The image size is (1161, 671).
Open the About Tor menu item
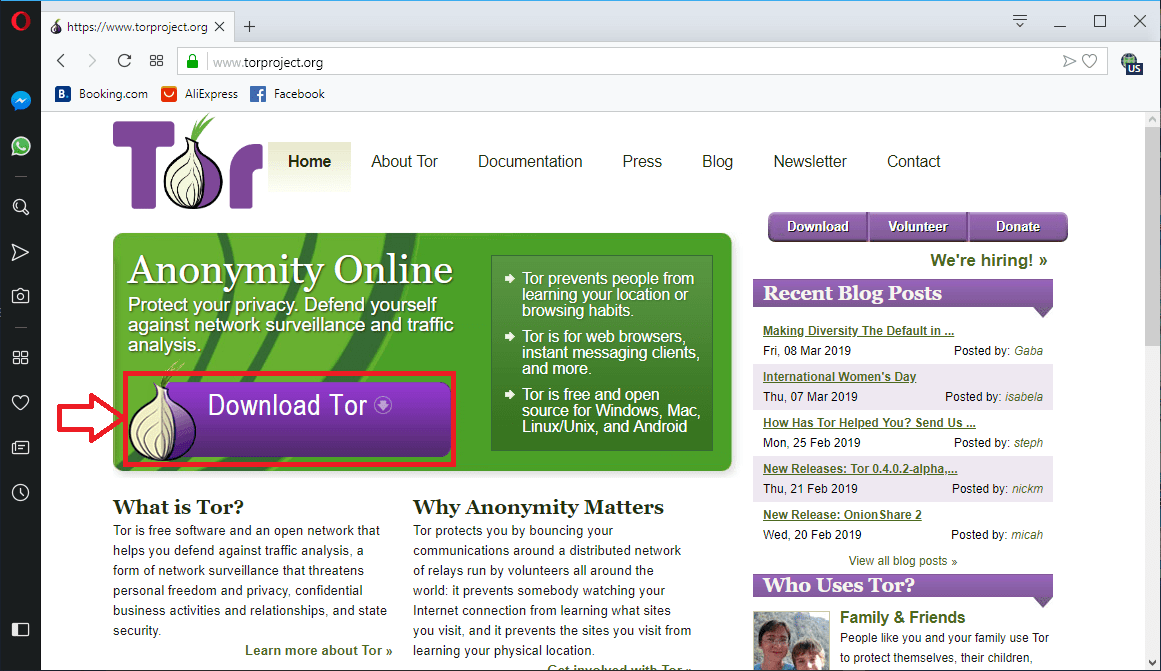[x=404, y=162]
